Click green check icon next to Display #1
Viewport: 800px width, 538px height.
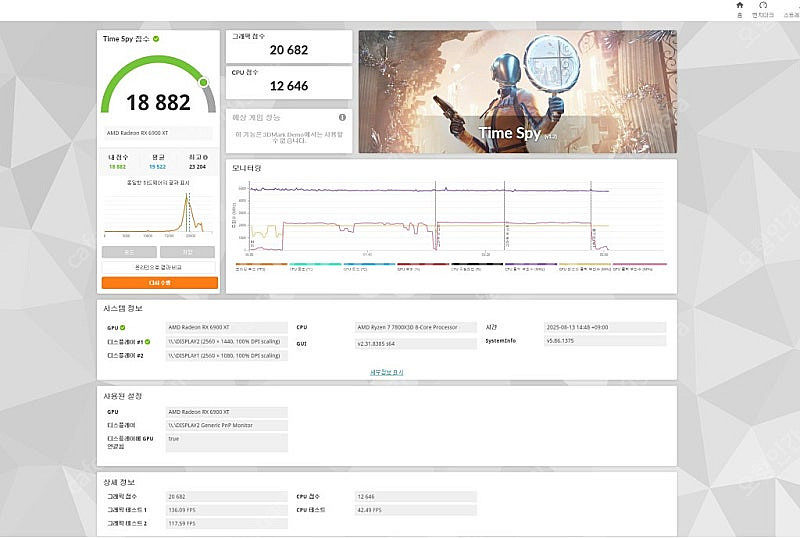[147, 341]
